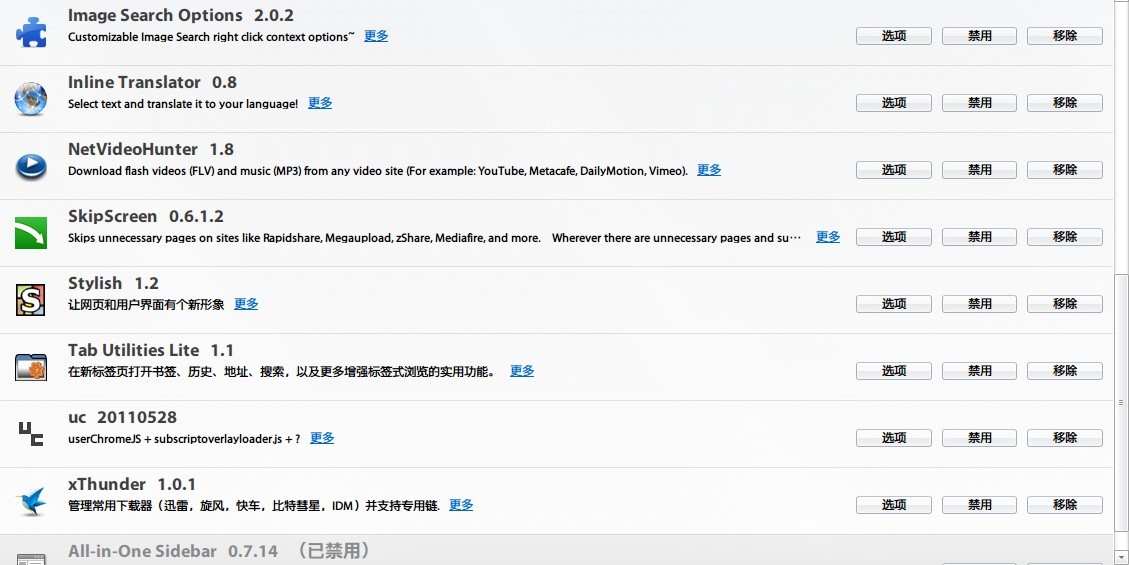Show 更多 details for Stylish
Image resolution: width=1129 pixels, height=565 pixels.
point(246,304)
